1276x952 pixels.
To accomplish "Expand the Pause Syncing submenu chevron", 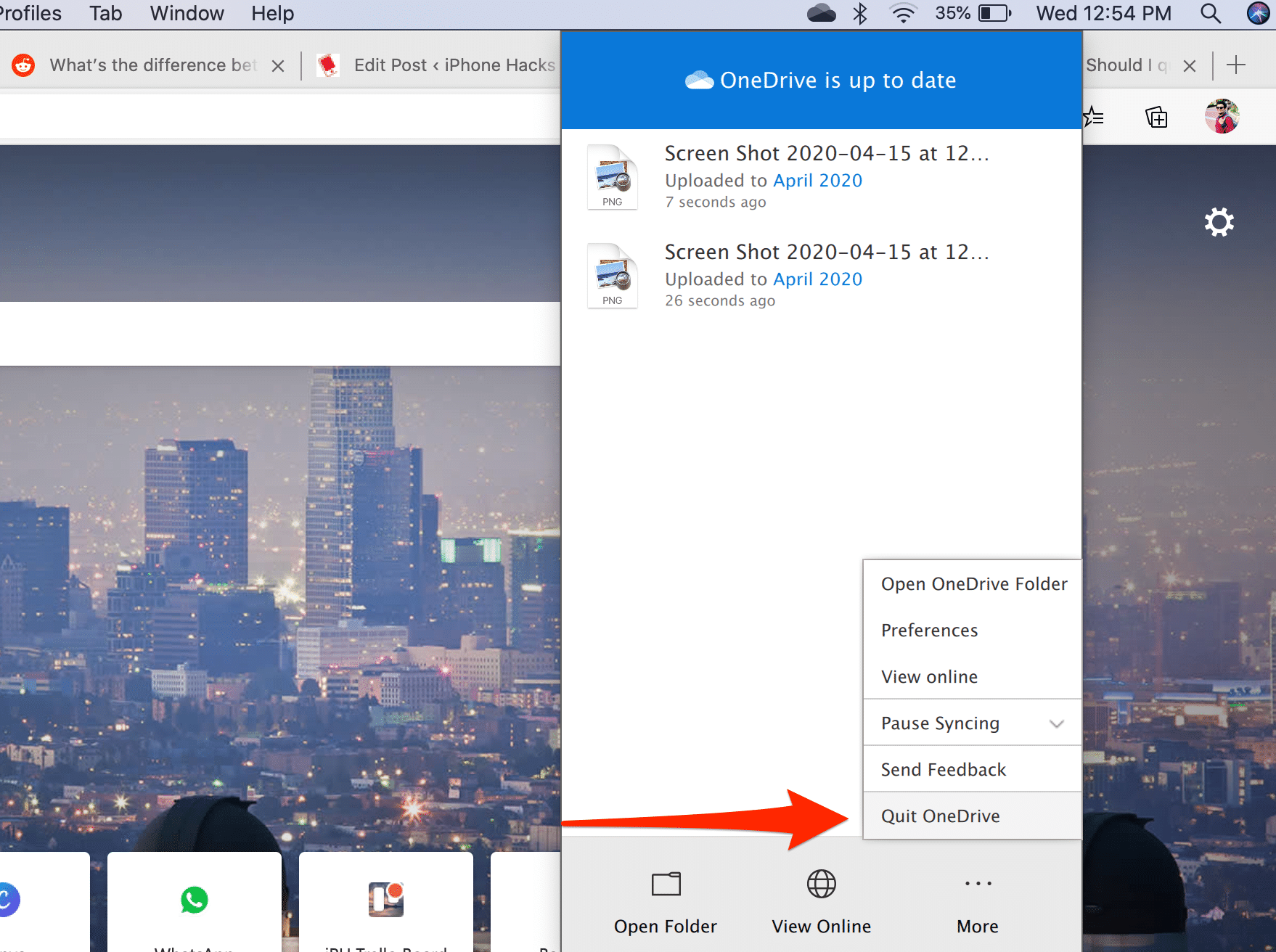I will click(x=1056, y=723).
